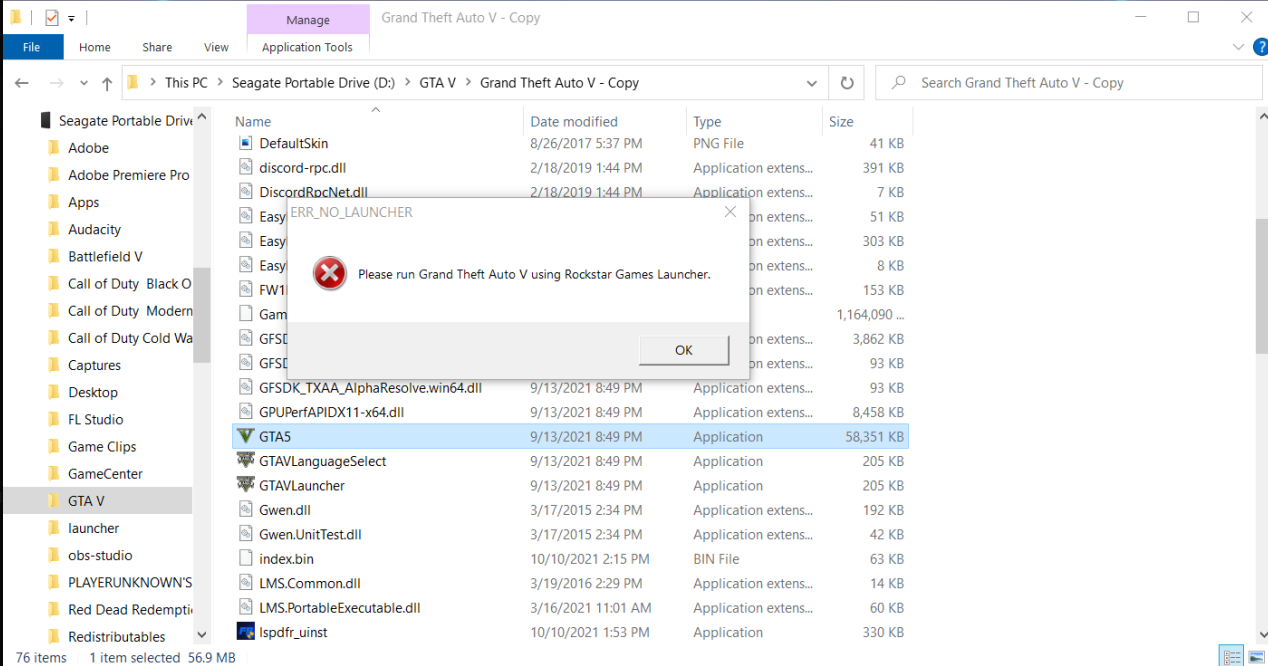Click GTA V breadcrumb in address bar
Screen dimensions: 1268x666
pyautogui.click(x=438, y=83)
